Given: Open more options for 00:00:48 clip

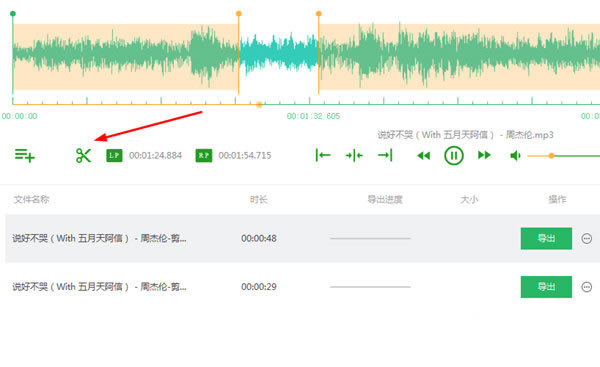Looking at the screenshot, I should point(587,238).
